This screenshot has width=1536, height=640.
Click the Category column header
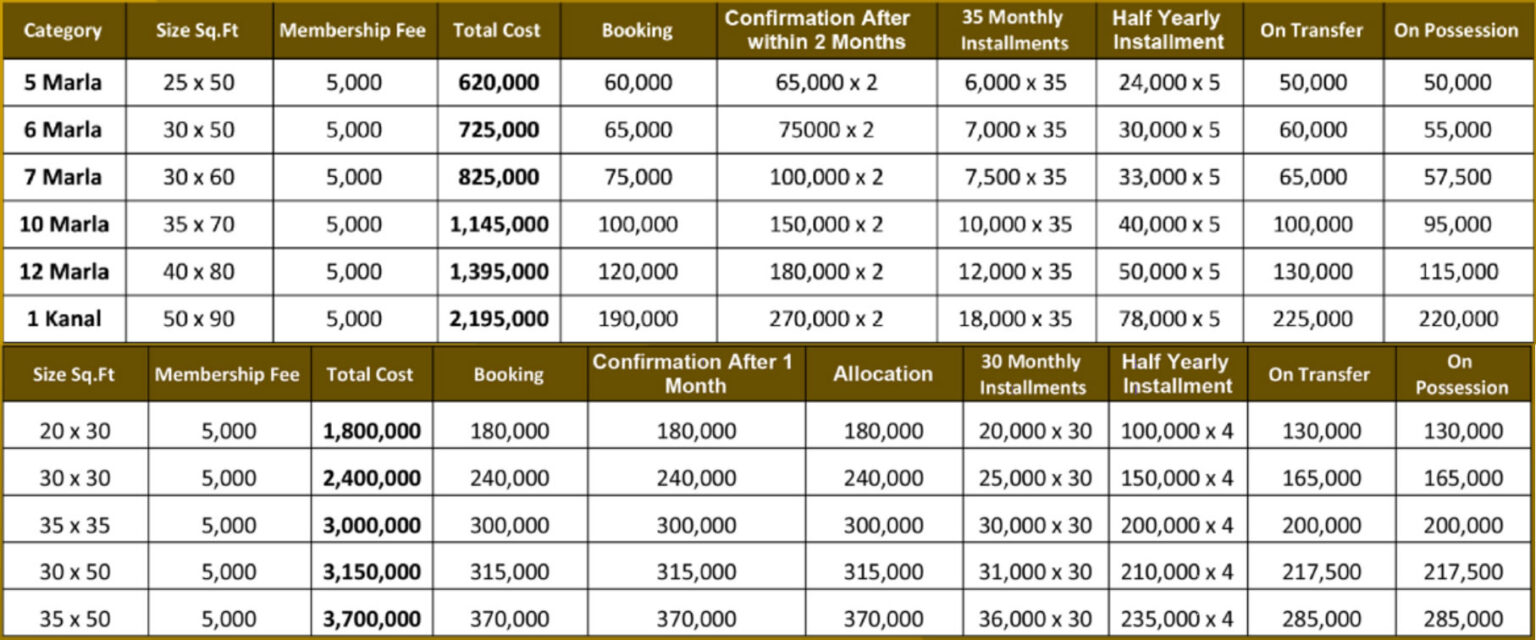coord(62,30)
